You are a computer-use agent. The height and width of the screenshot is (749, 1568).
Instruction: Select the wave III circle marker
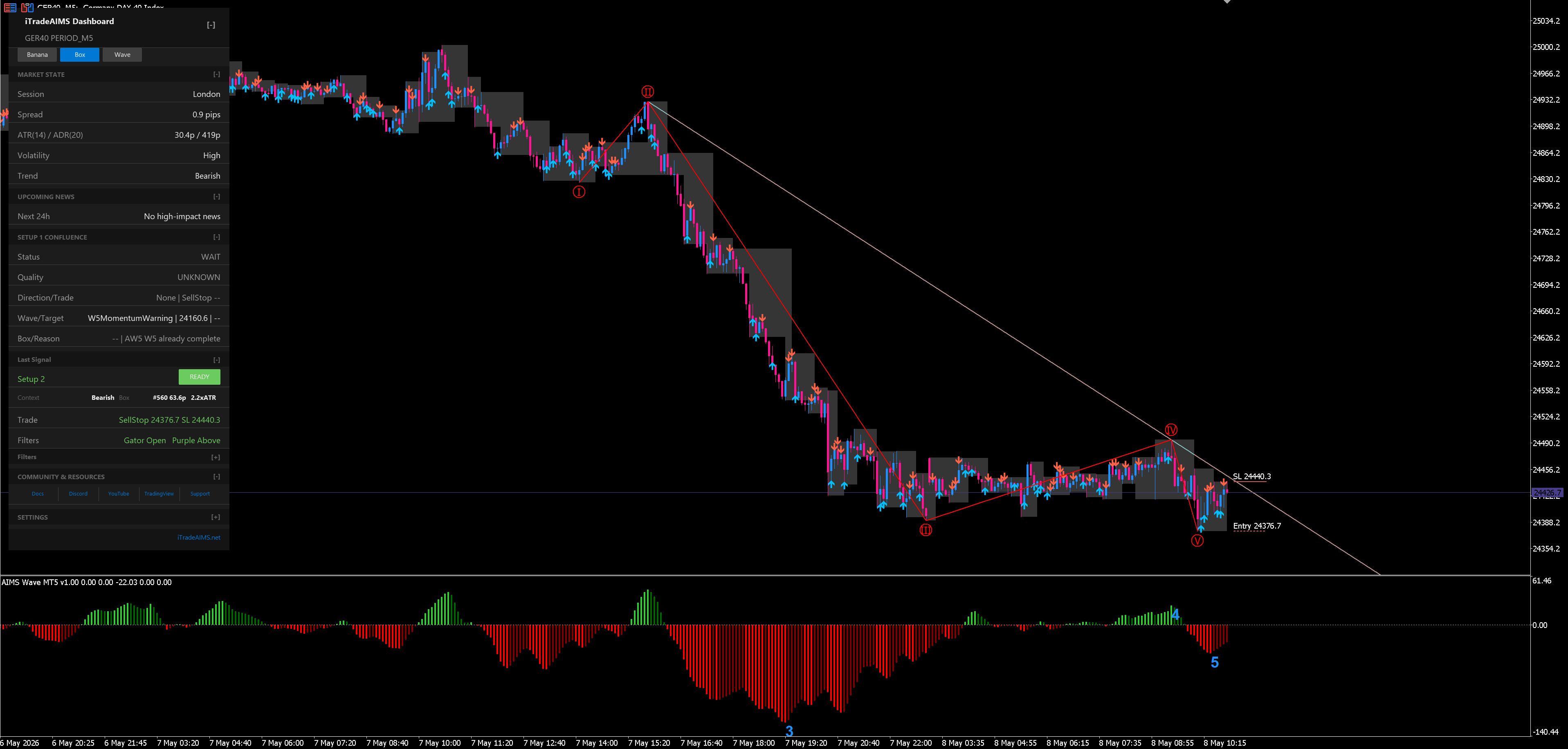point(926,530)
